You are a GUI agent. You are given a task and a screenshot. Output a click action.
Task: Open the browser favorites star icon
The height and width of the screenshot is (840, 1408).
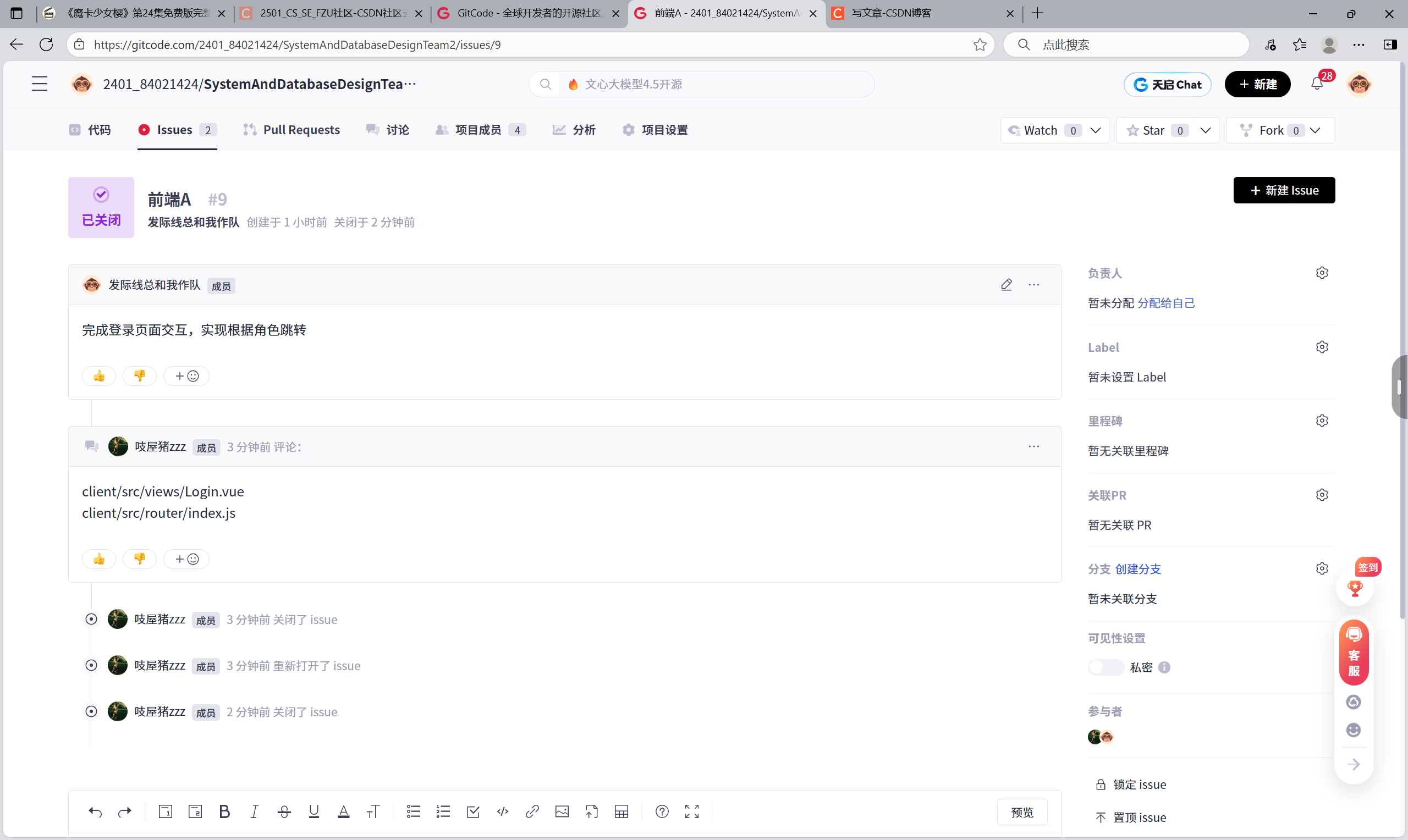pyautogui.click(x=980, y=45)
